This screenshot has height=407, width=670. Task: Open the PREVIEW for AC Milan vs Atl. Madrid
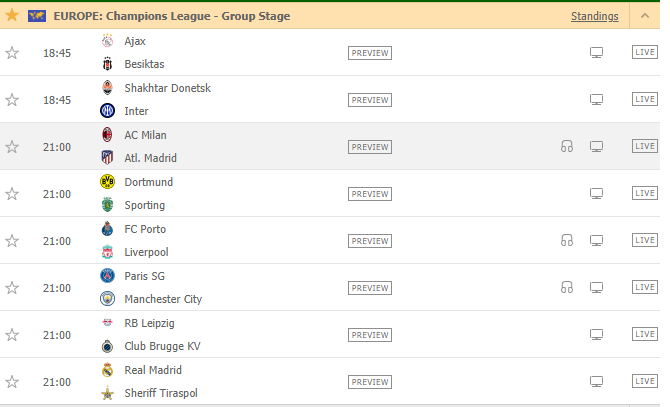pyautogui.click(x=370, y=147)
